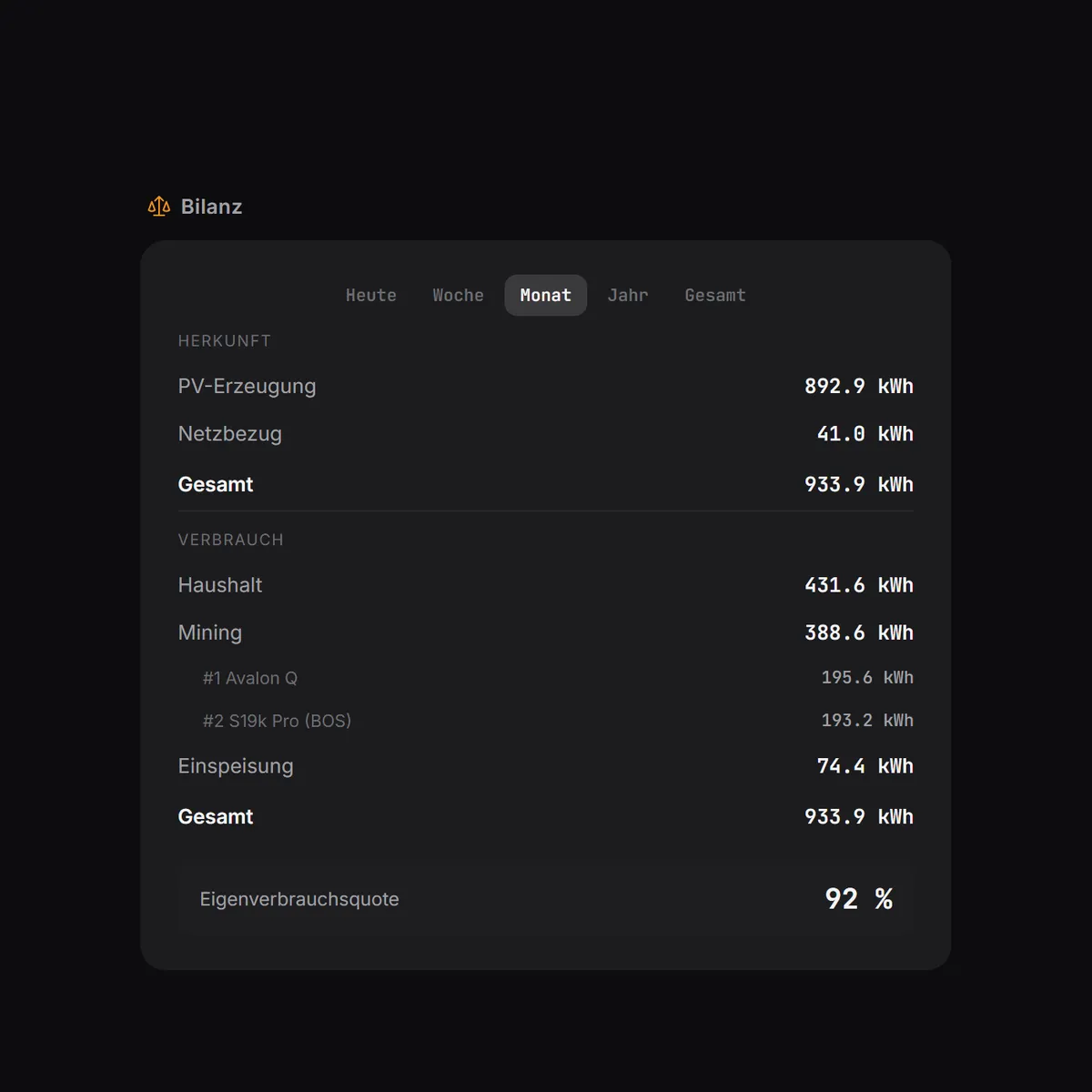Select the Netzbezug label

pos(230,434)
